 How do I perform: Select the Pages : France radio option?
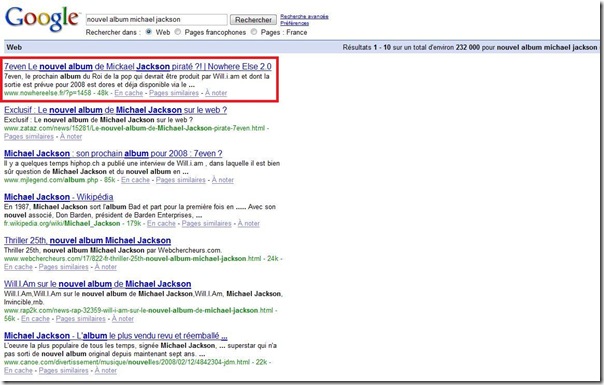[254, 32]
